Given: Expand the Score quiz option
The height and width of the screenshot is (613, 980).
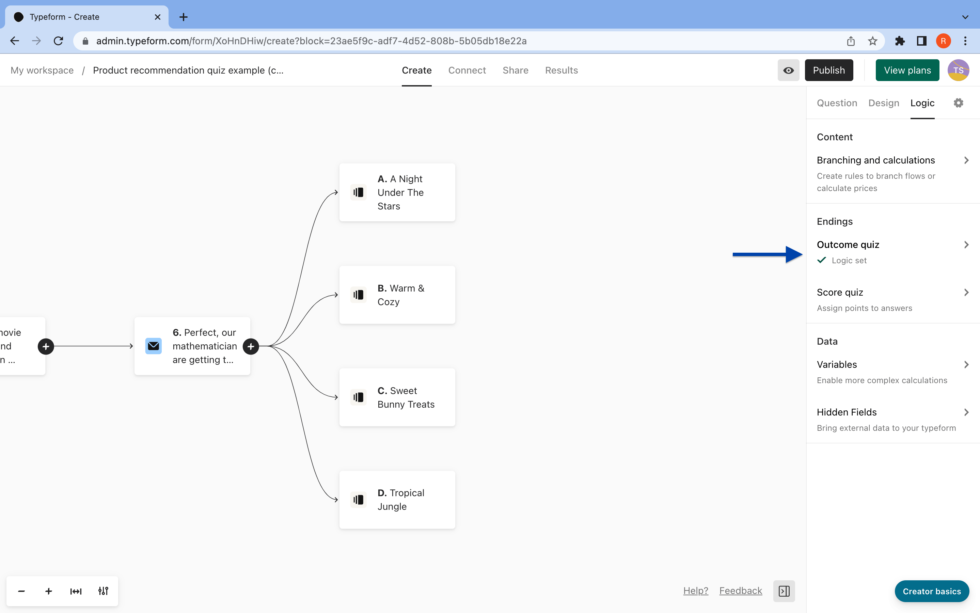Looking at the screenshot, I should [892, 293].
